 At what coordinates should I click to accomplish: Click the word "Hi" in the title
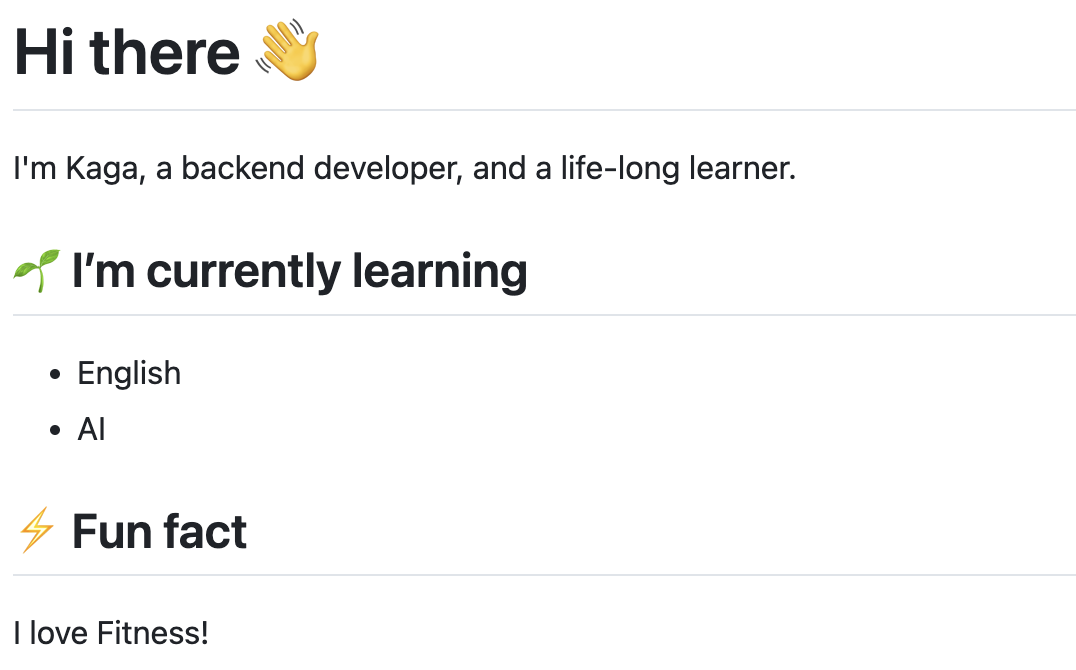pos(44,52)
